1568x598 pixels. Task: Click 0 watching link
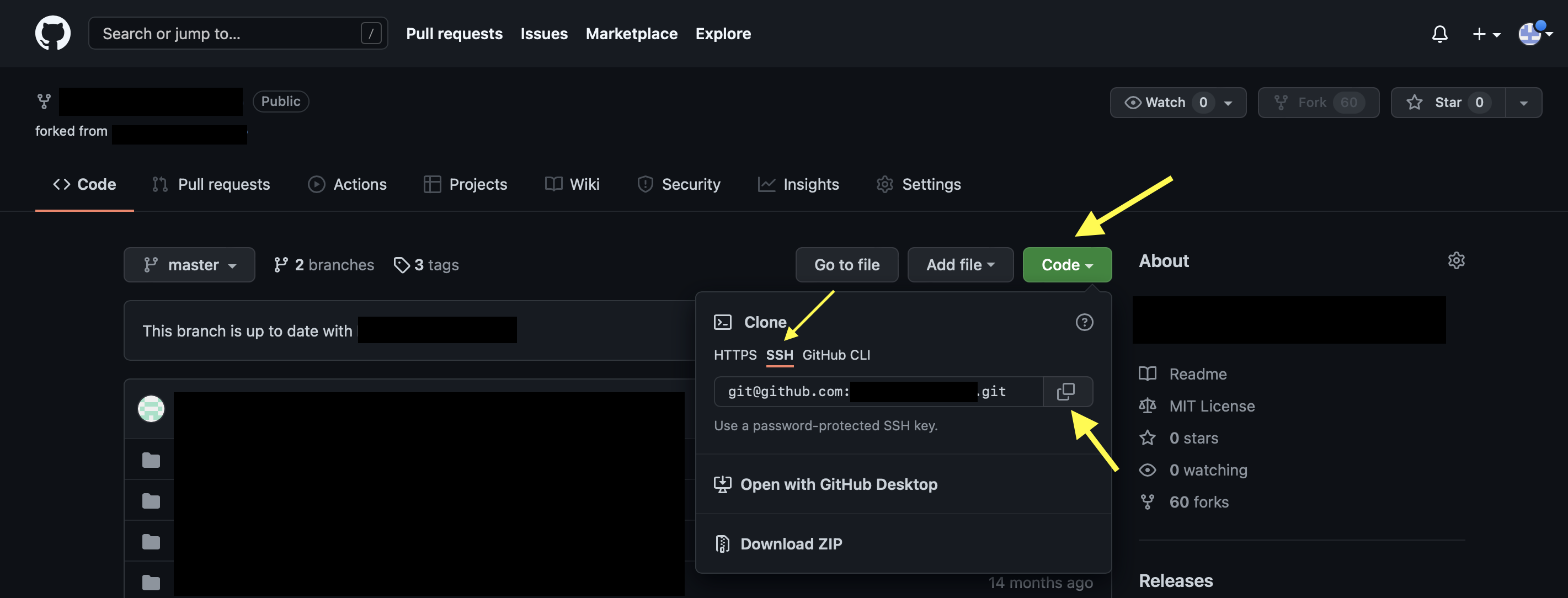tap(1192, 469)
